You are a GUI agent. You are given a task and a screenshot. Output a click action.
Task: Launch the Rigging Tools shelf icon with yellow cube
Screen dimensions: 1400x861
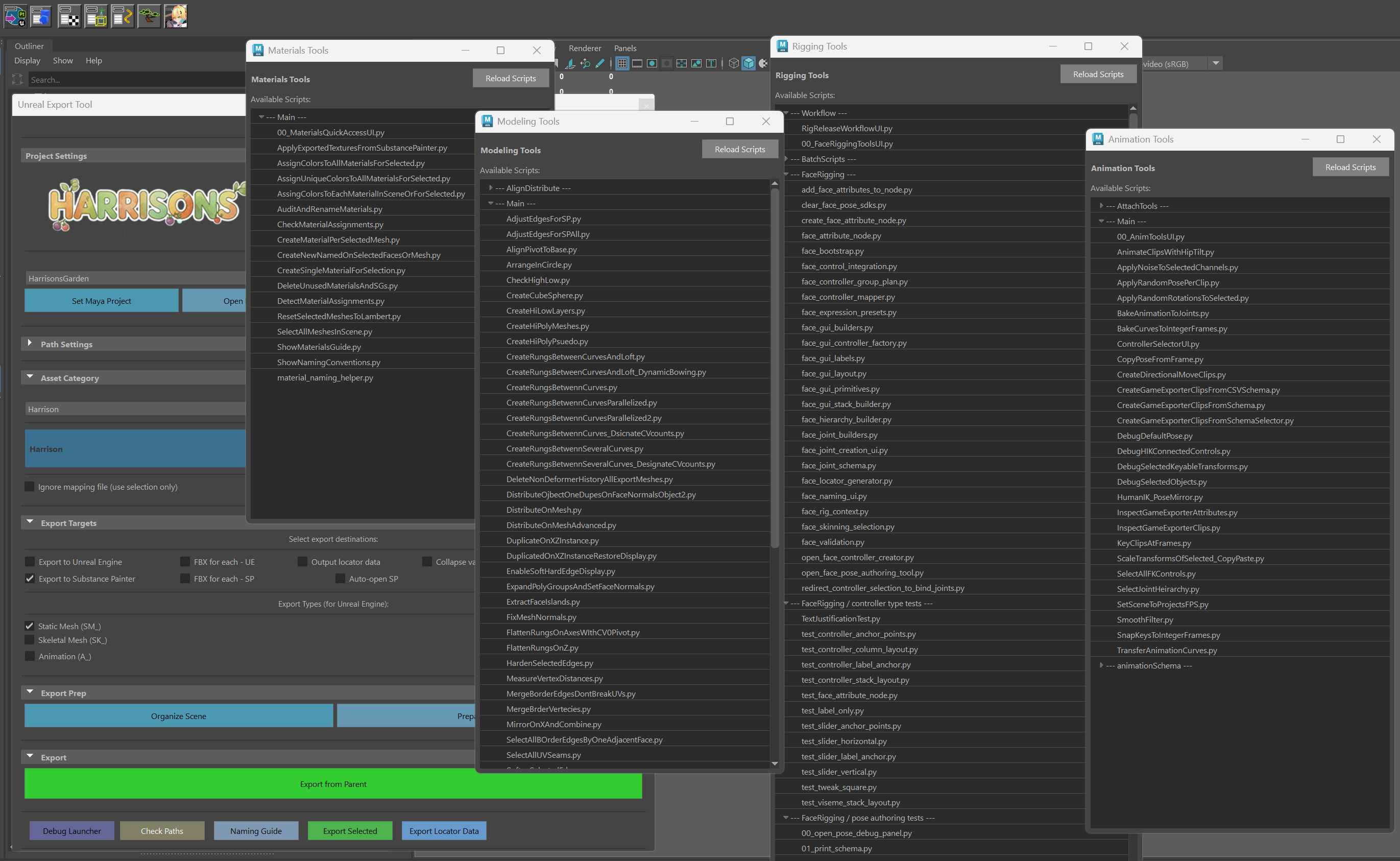[x=96, y=16]
